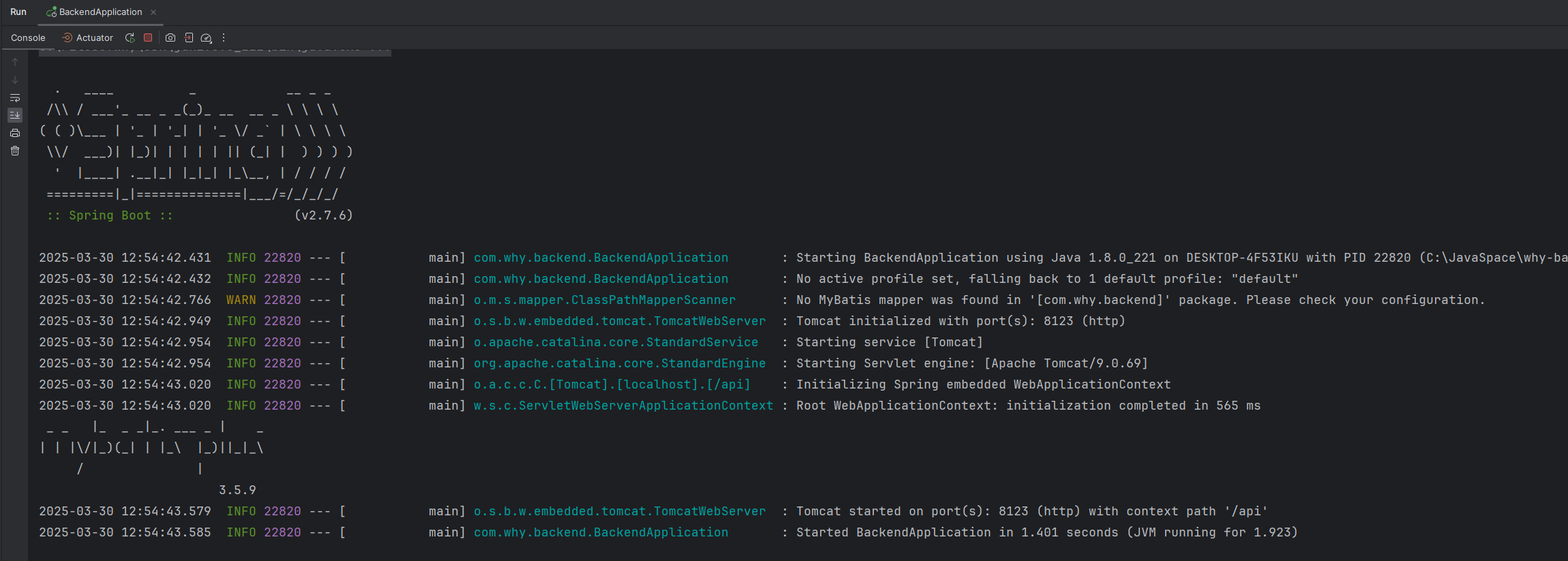Screen dimensions: 1568x561
Task: Click the WARN log level text
Action: tap(241, 300)
